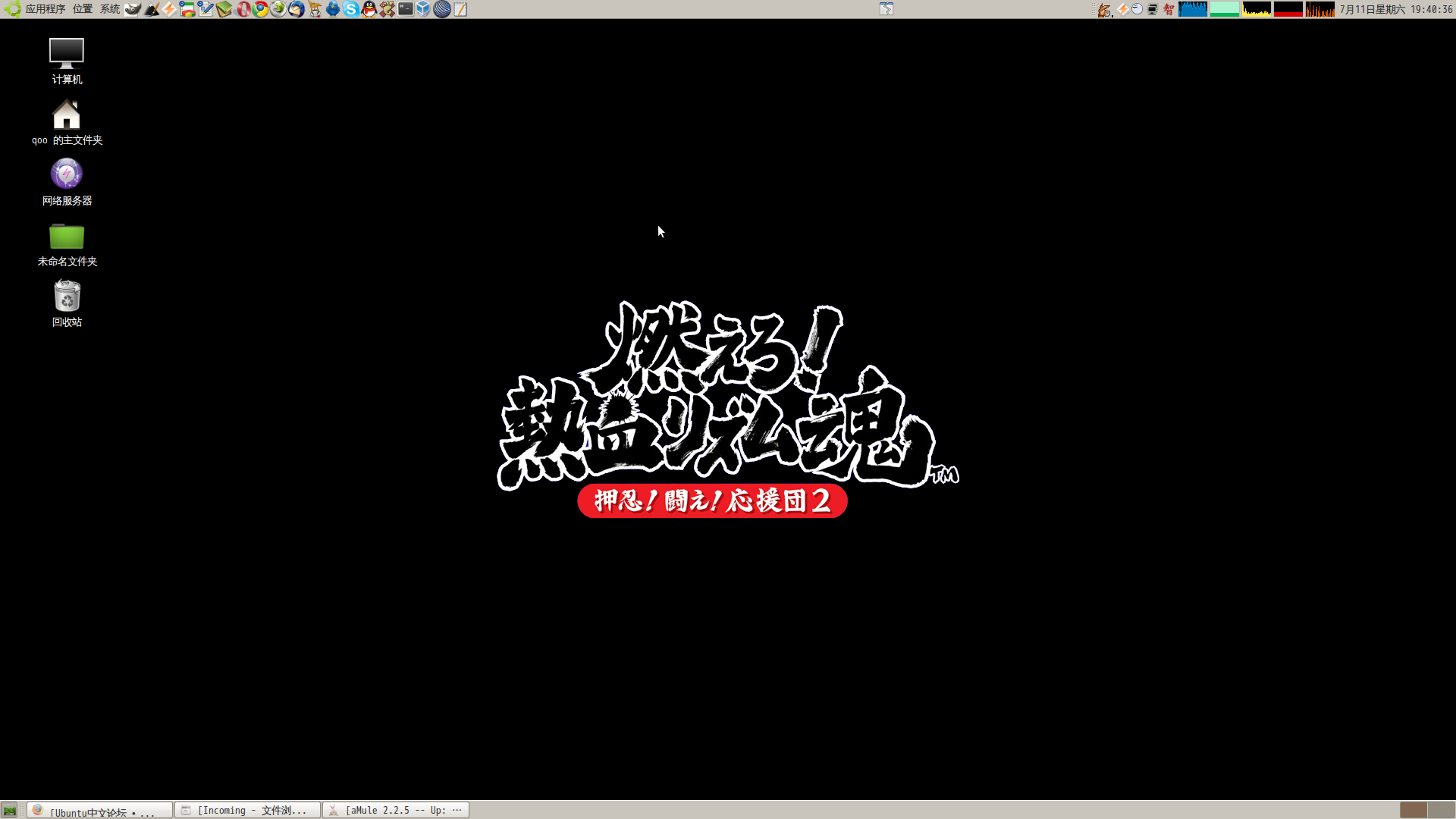The height and width of the screenshot is (819, 1456).
Task: Click the date and time clock applet
Action: (1395, 9)
